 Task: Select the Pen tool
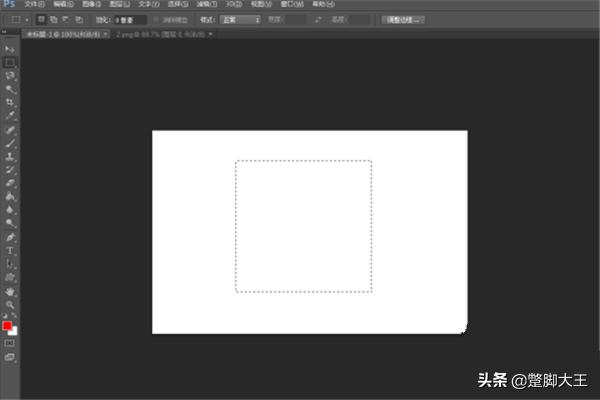(x=10, y=237)
